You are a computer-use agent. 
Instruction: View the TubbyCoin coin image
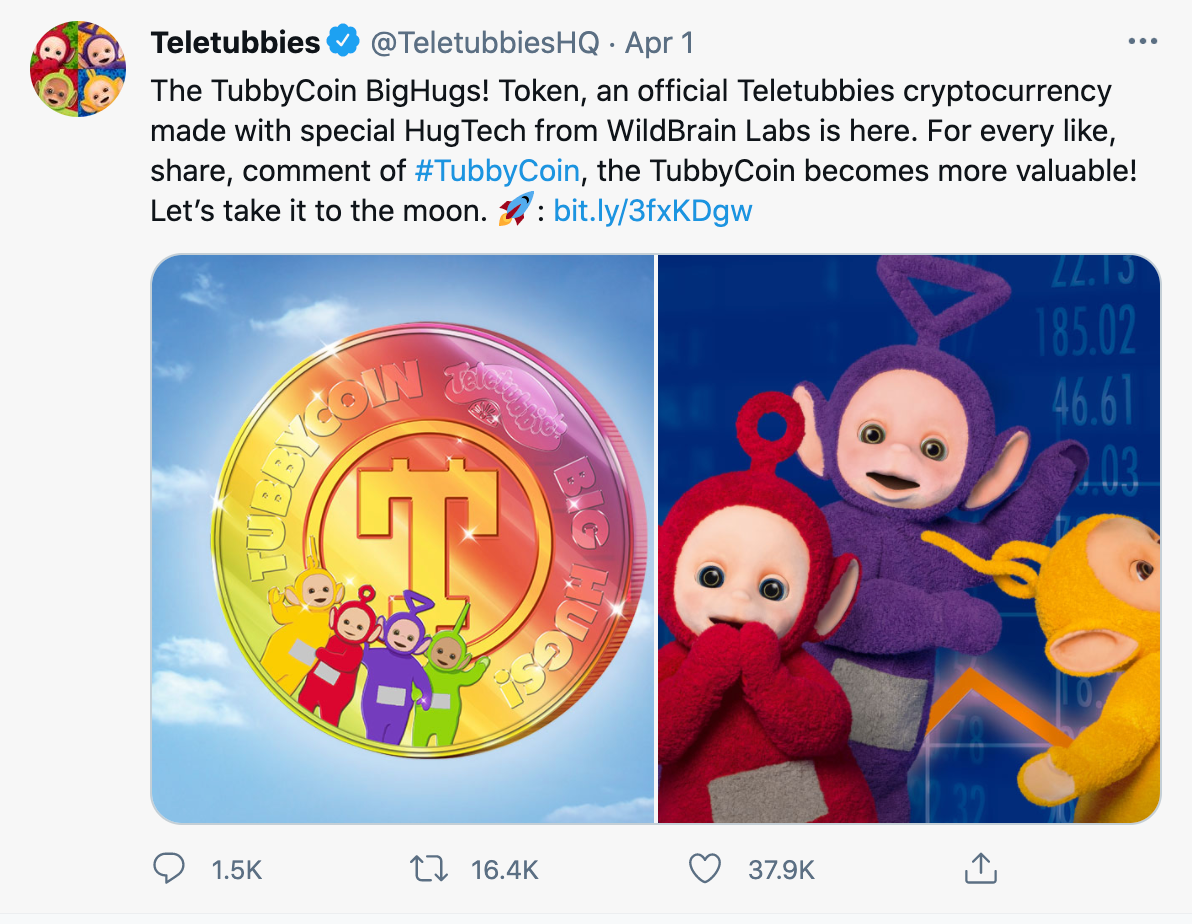pos(403,538)
